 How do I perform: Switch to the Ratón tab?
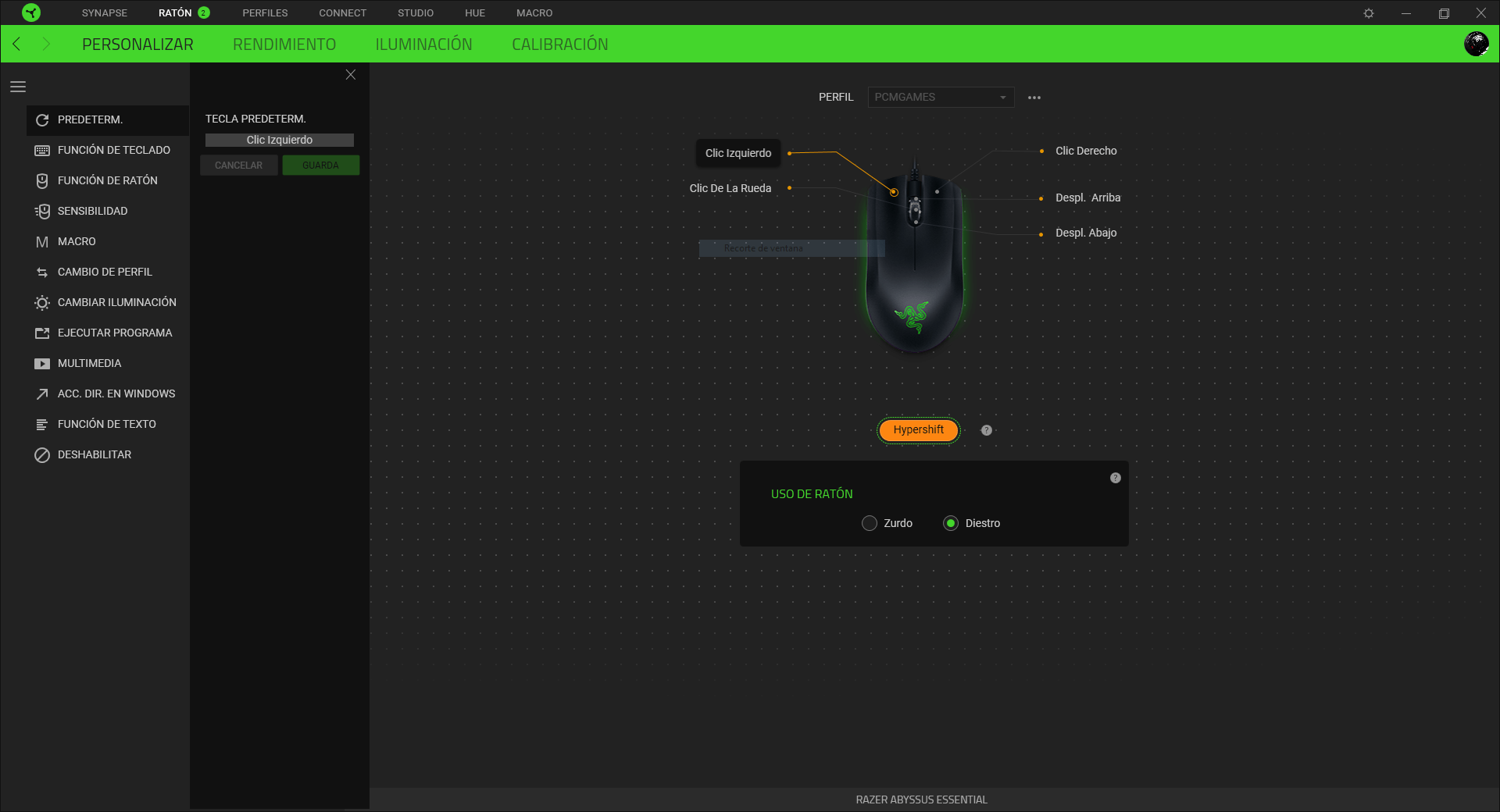pyautogui.click(x=175, y=13)
